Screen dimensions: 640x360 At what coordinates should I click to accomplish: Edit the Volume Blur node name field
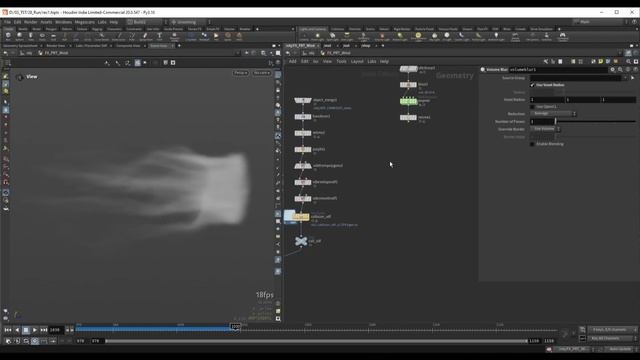click(558, 70)
